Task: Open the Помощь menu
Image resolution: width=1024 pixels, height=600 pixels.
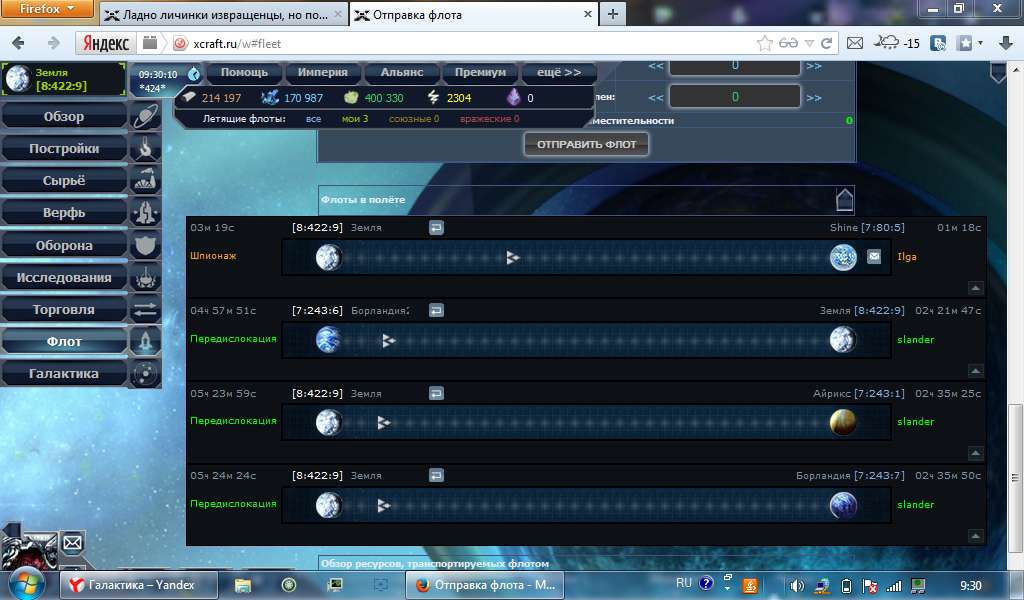Action: click(x=244, y=72)
